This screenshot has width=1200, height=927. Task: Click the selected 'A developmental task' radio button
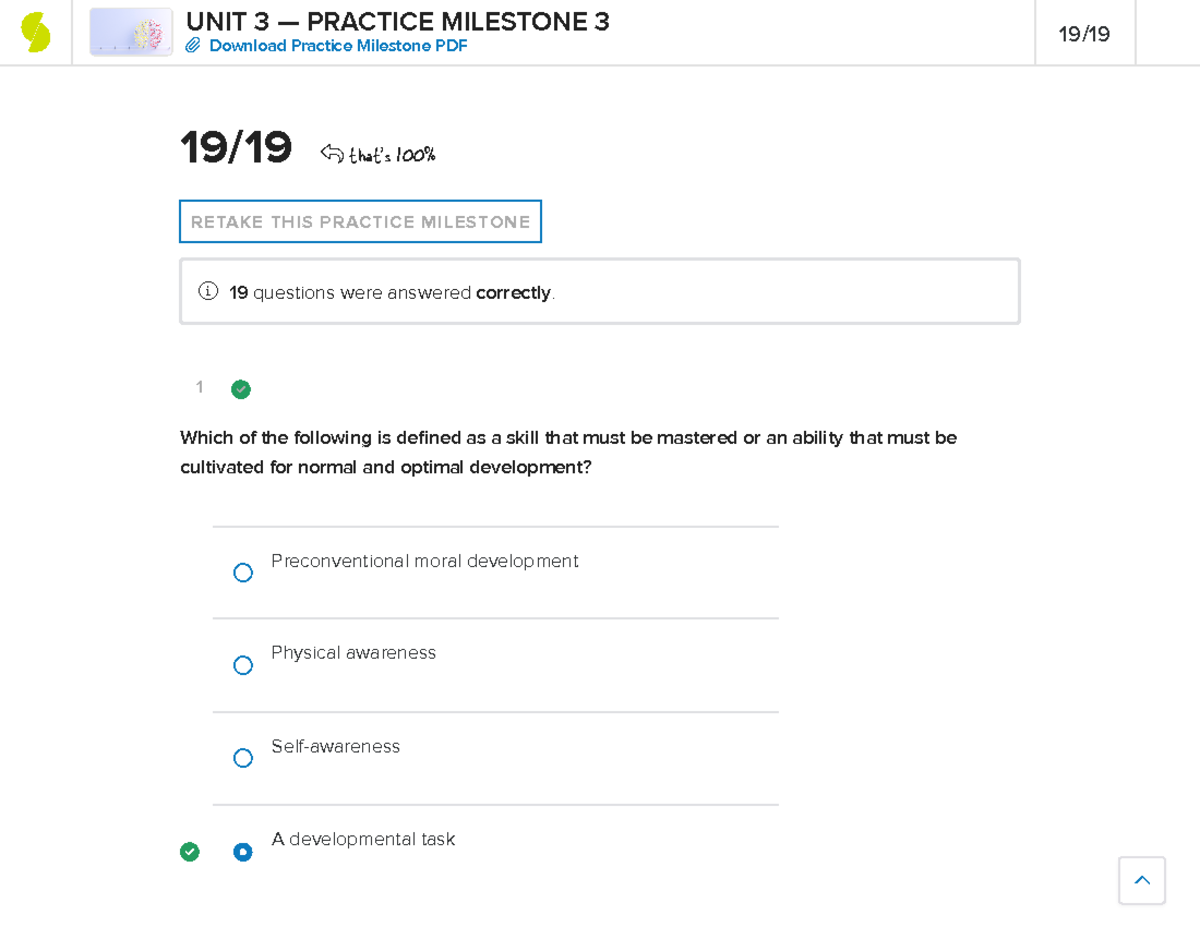point(243,851)
